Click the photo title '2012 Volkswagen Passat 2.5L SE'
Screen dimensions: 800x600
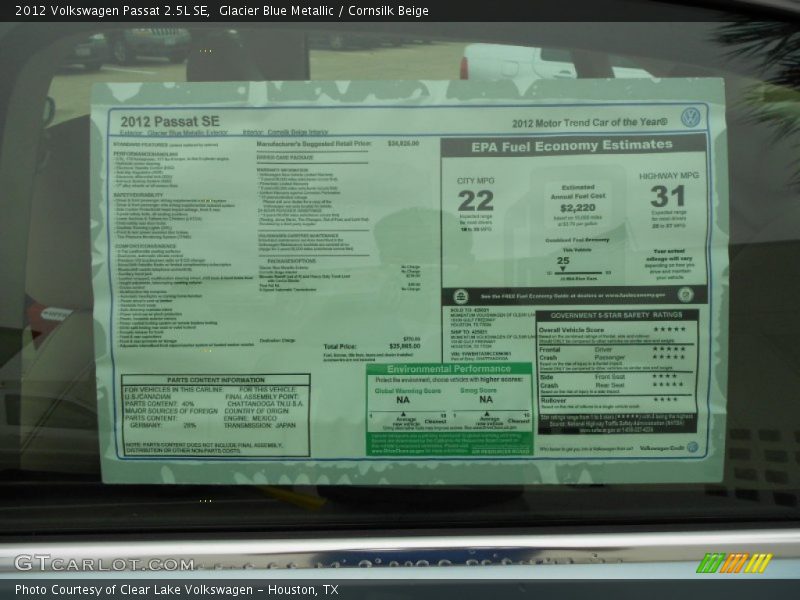tap(112, 11)
